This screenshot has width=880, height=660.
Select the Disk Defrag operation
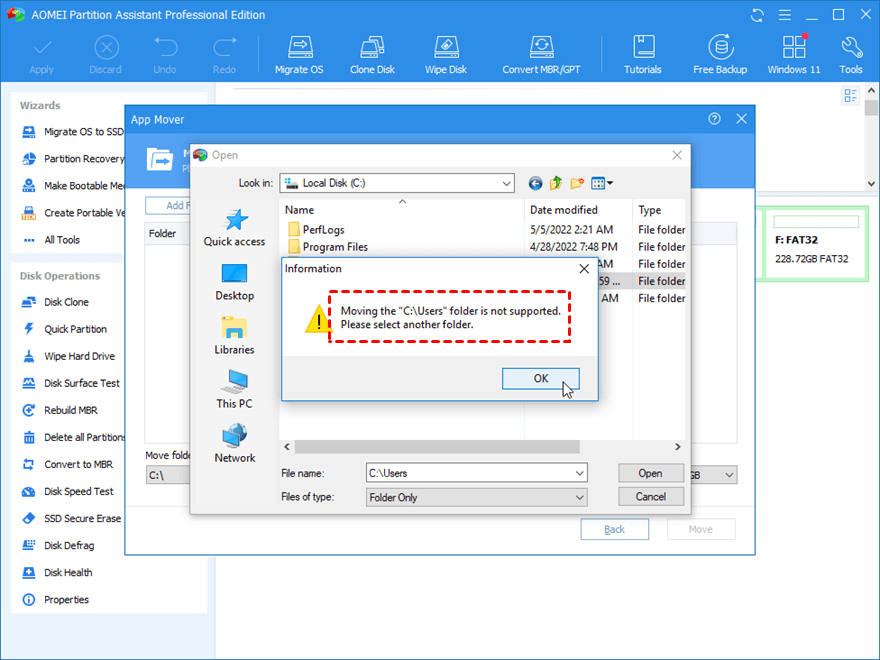click(x=58, y=546)
